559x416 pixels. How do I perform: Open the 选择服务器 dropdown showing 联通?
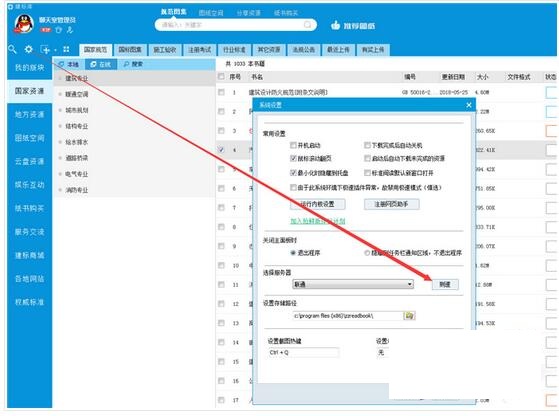click(x=353, y=284)
